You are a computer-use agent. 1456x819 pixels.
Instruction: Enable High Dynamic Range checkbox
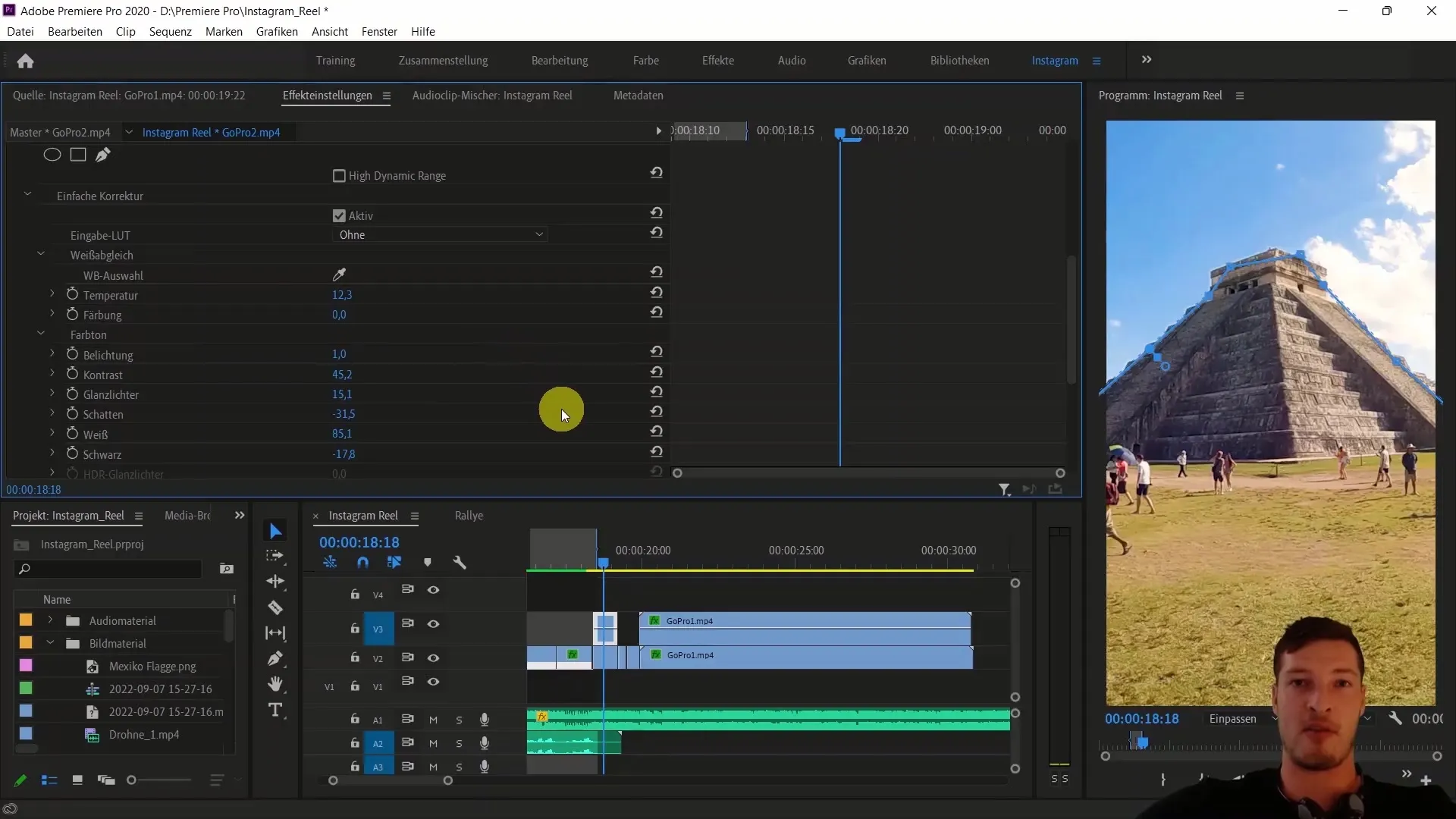tap(339, 175)
